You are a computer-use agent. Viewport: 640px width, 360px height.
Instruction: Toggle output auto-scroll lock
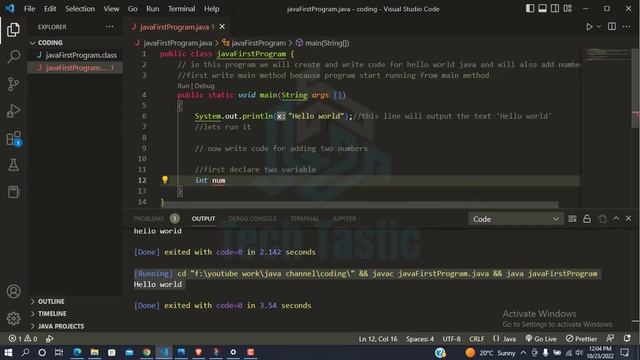(587, 219)
